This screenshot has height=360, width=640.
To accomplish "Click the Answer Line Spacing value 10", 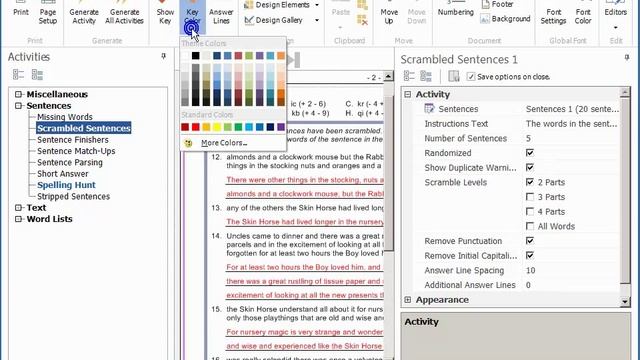I will [x=531, y=270].
